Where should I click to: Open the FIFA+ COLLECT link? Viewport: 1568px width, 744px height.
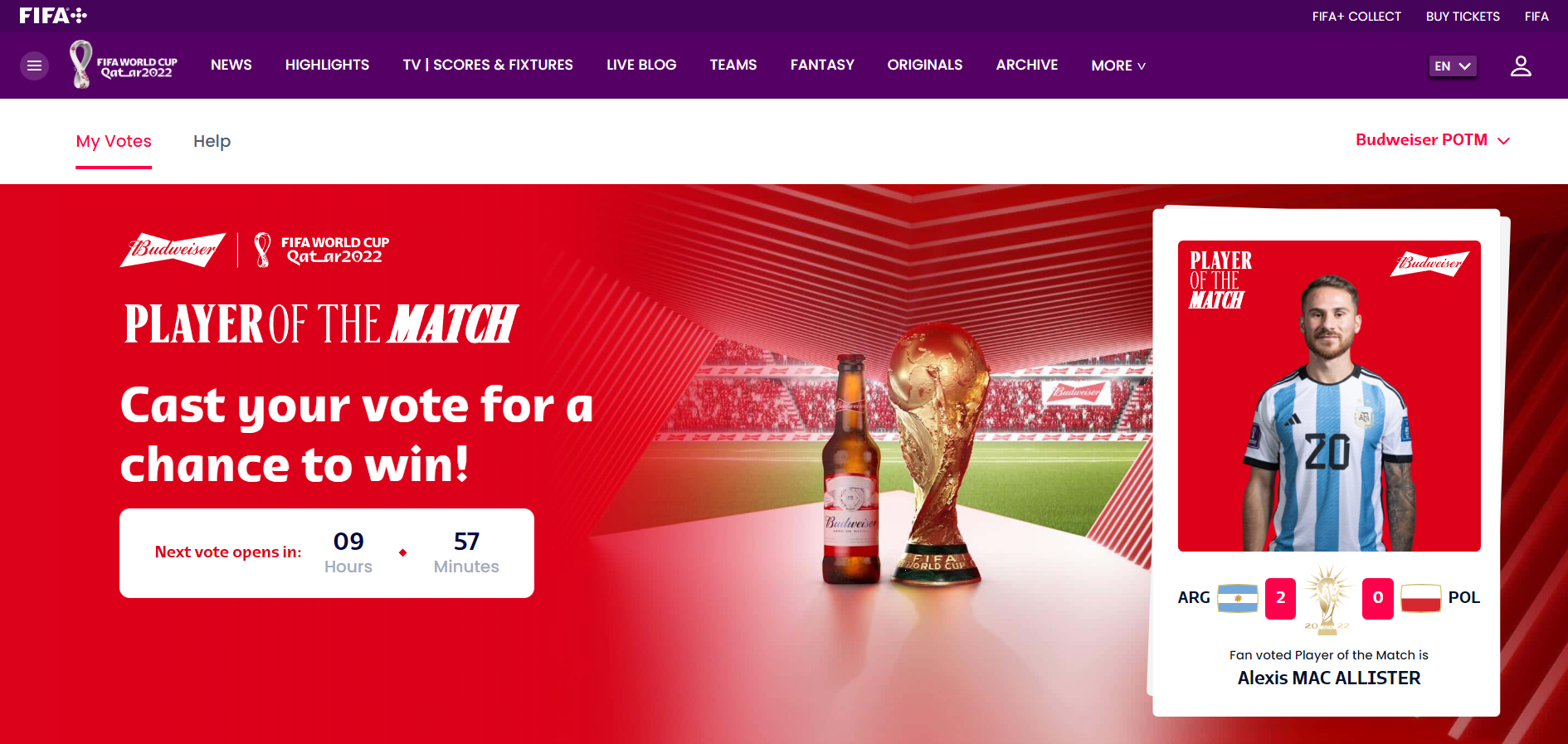[x=1356, y=17]
